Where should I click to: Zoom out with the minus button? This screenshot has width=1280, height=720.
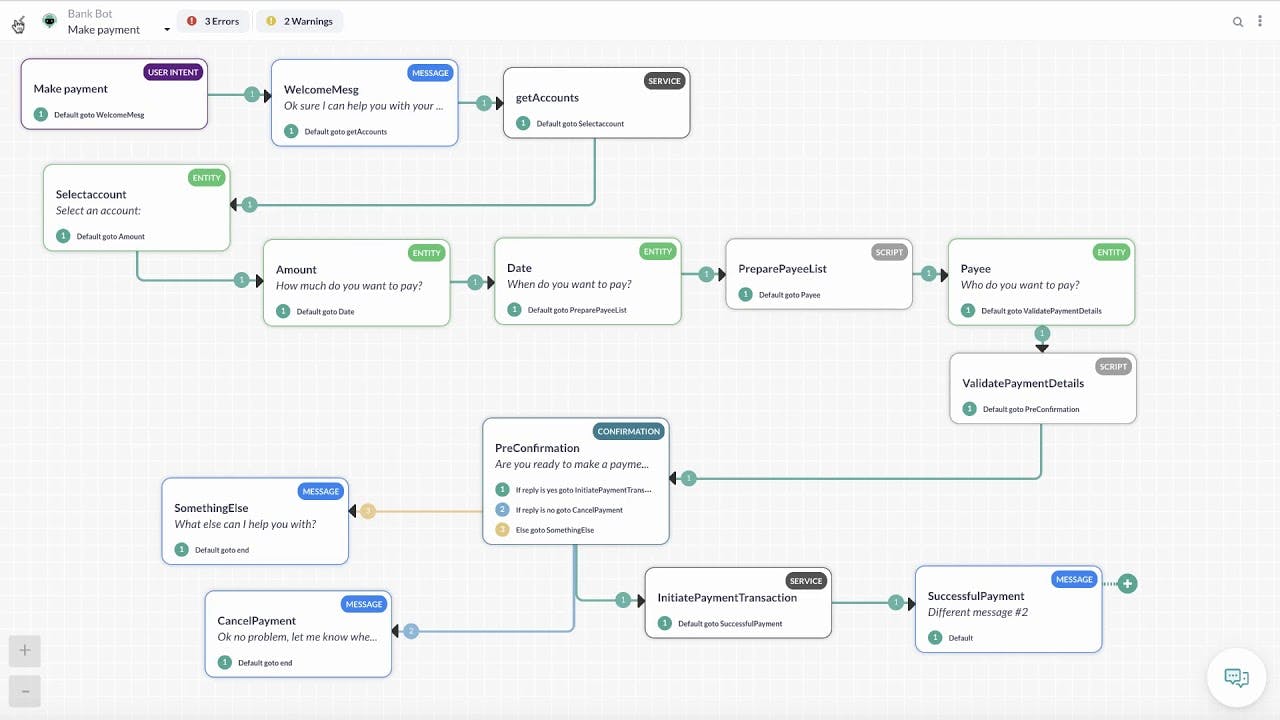pyautogui.click(x=25, y=691)
